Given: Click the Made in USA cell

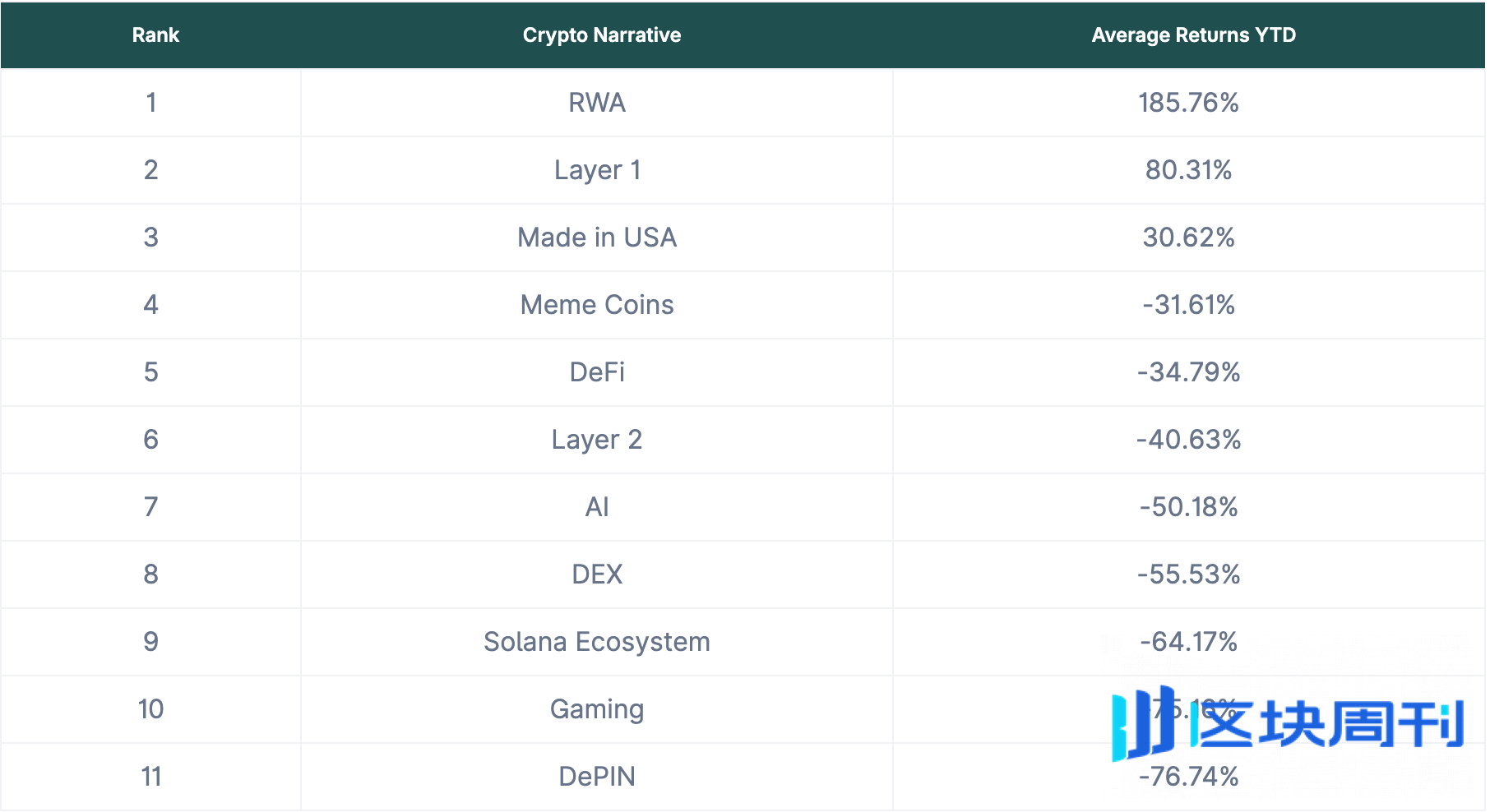Looking at the screenshot, I should tap(597, 238).
